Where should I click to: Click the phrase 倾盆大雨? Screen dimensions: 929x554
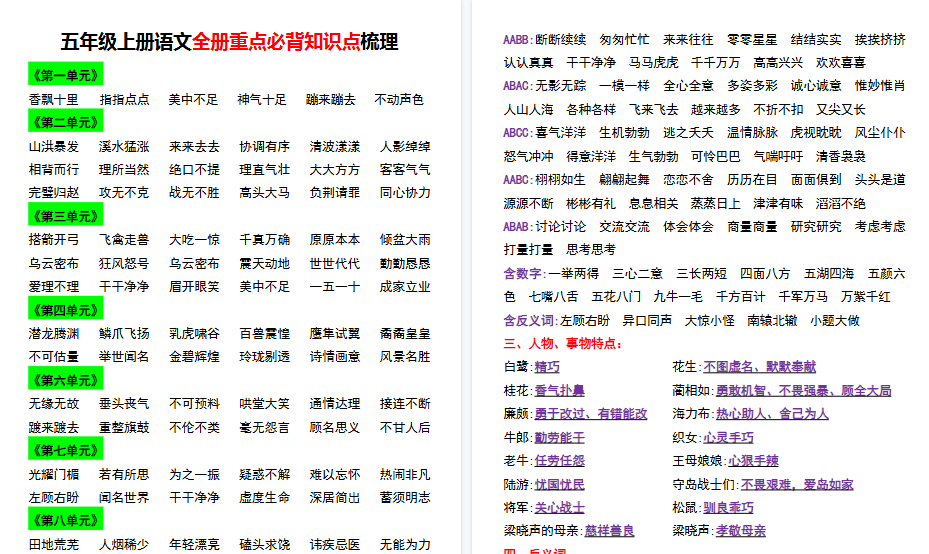click(x=405, y=239)
